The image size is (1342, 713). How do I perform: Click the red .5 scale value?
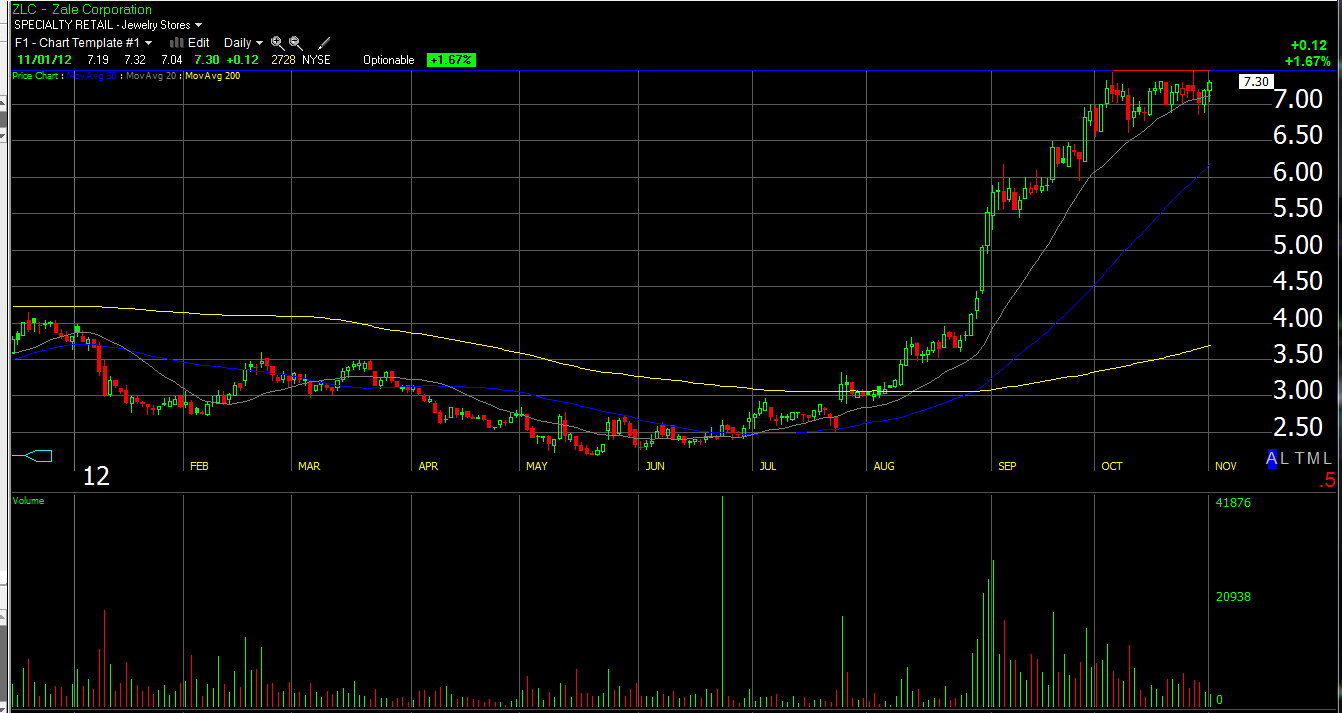tap(1326, 481)
